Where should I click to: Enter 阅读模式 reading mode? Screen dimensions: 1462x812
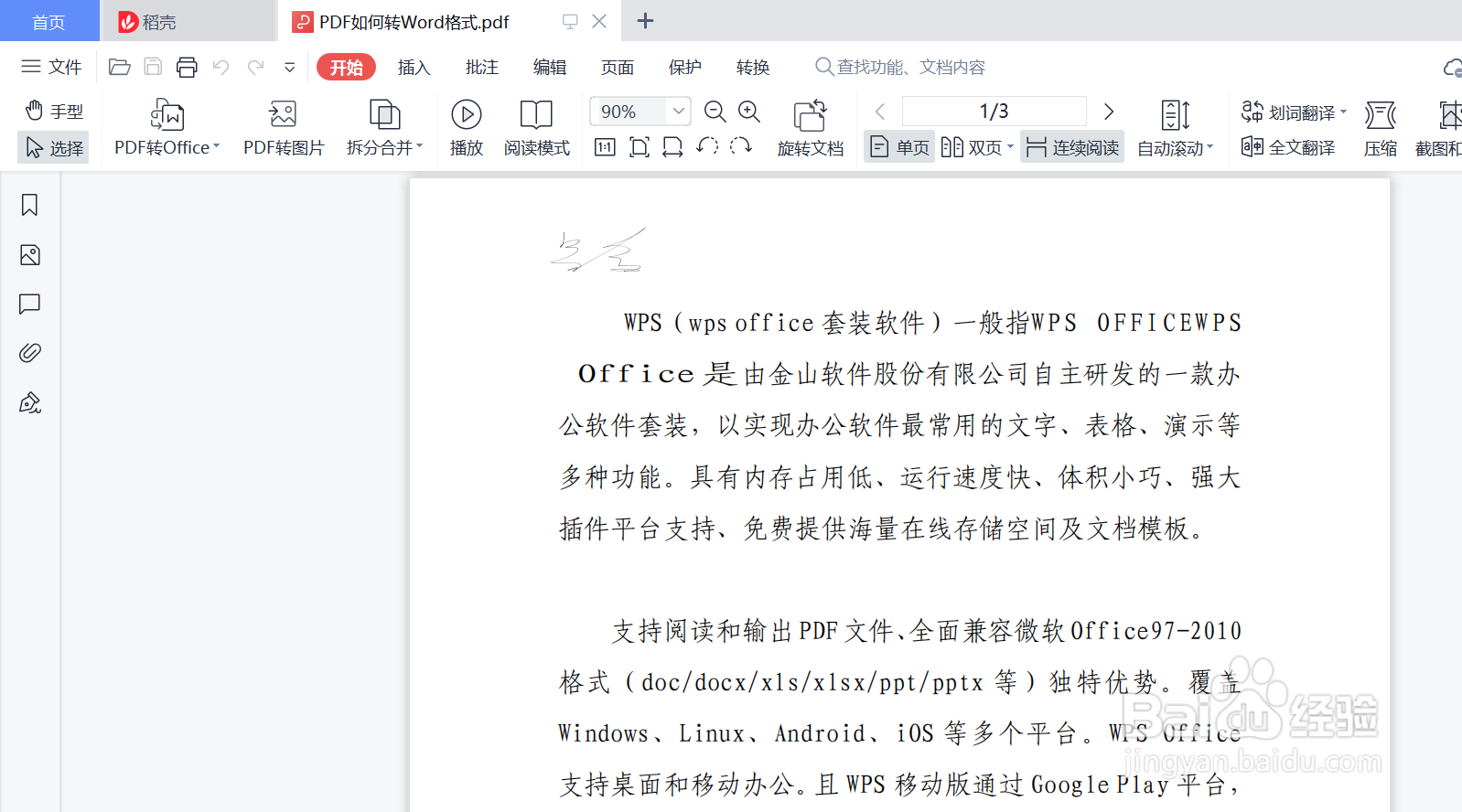(x=536, y=127)
